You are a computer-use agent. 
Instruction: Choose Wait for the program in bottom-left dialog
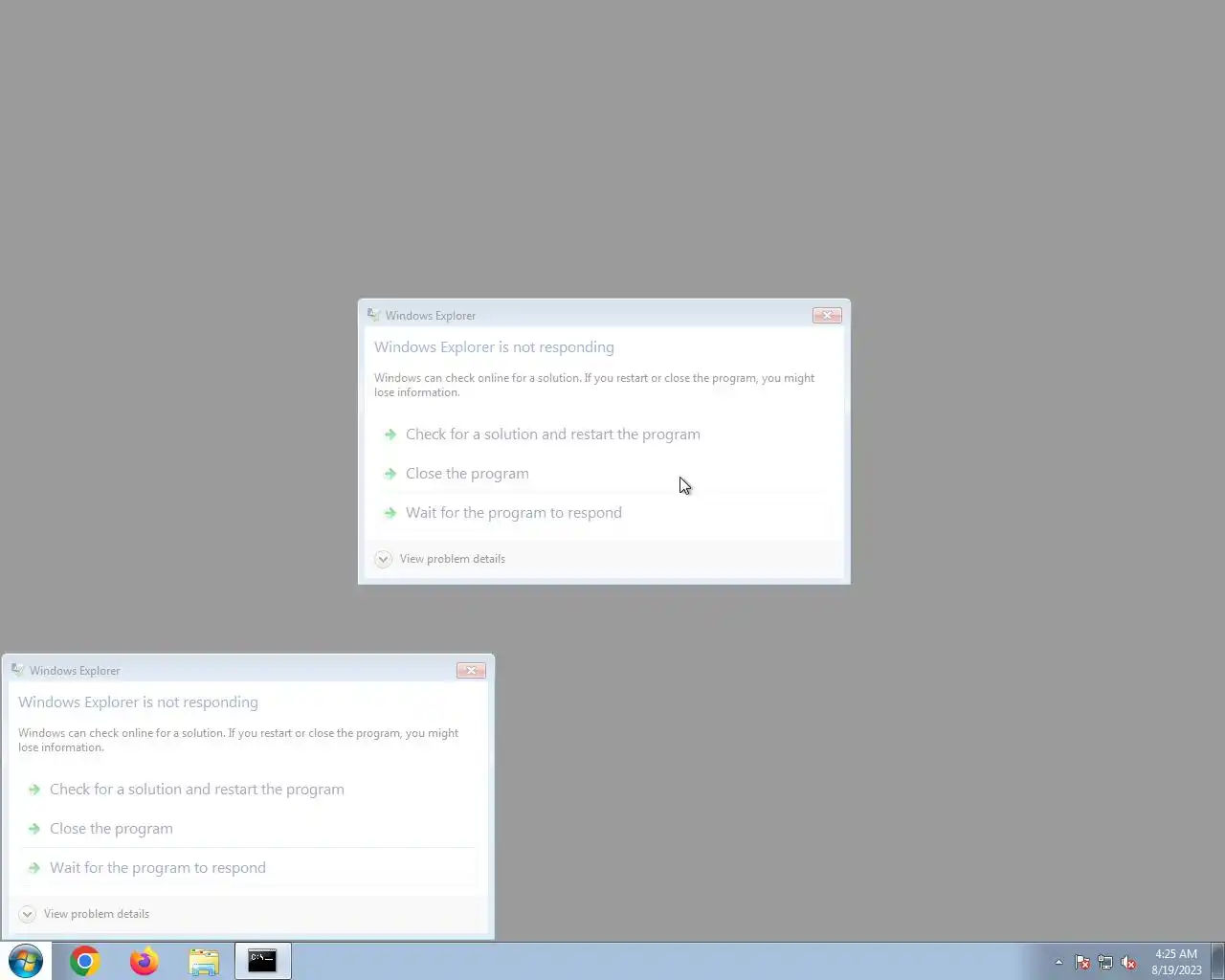click(x=248, y=868)
